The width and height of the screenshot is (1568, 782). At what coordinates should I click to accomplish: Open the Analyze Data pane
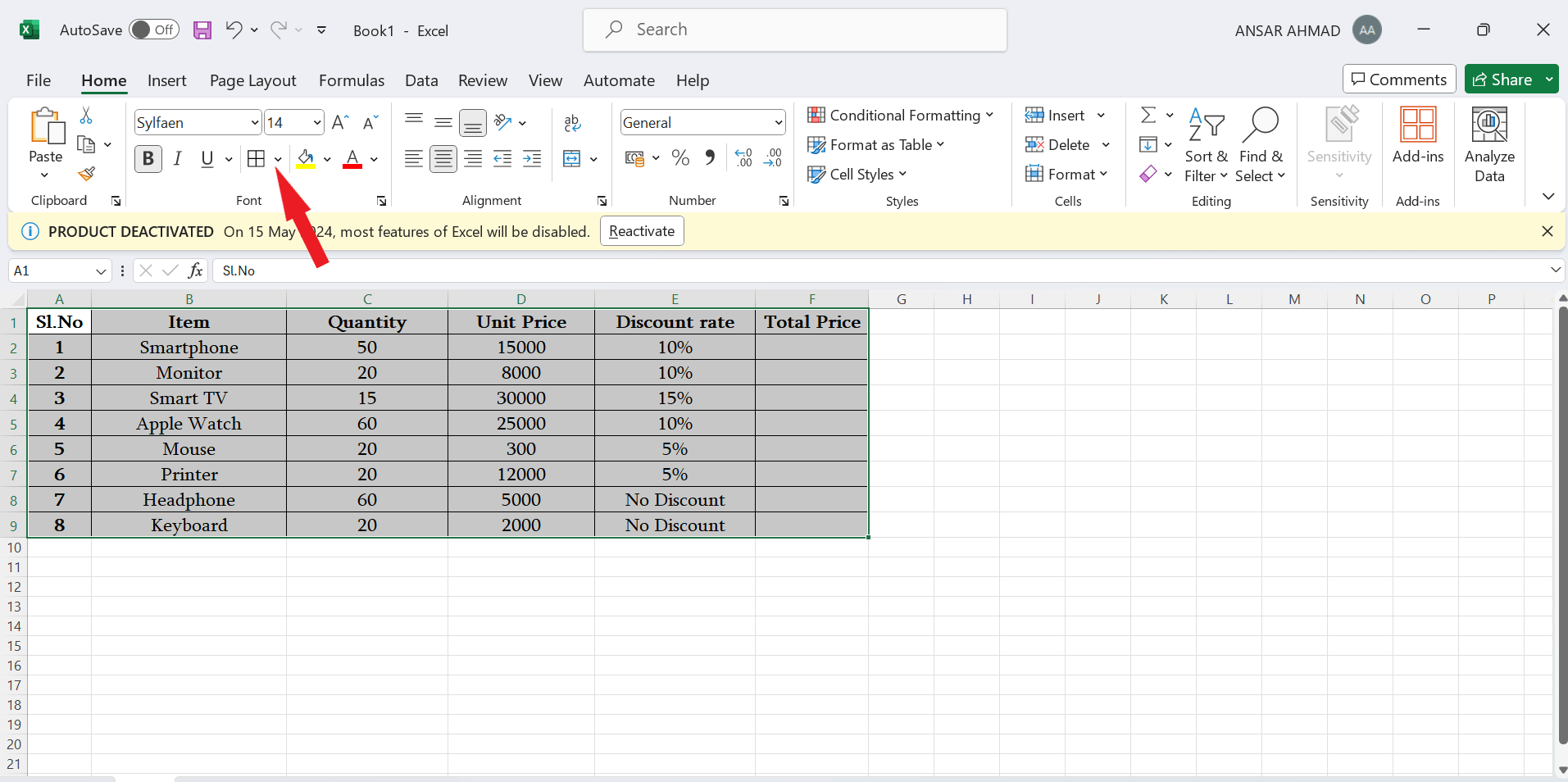[1489, 144]
